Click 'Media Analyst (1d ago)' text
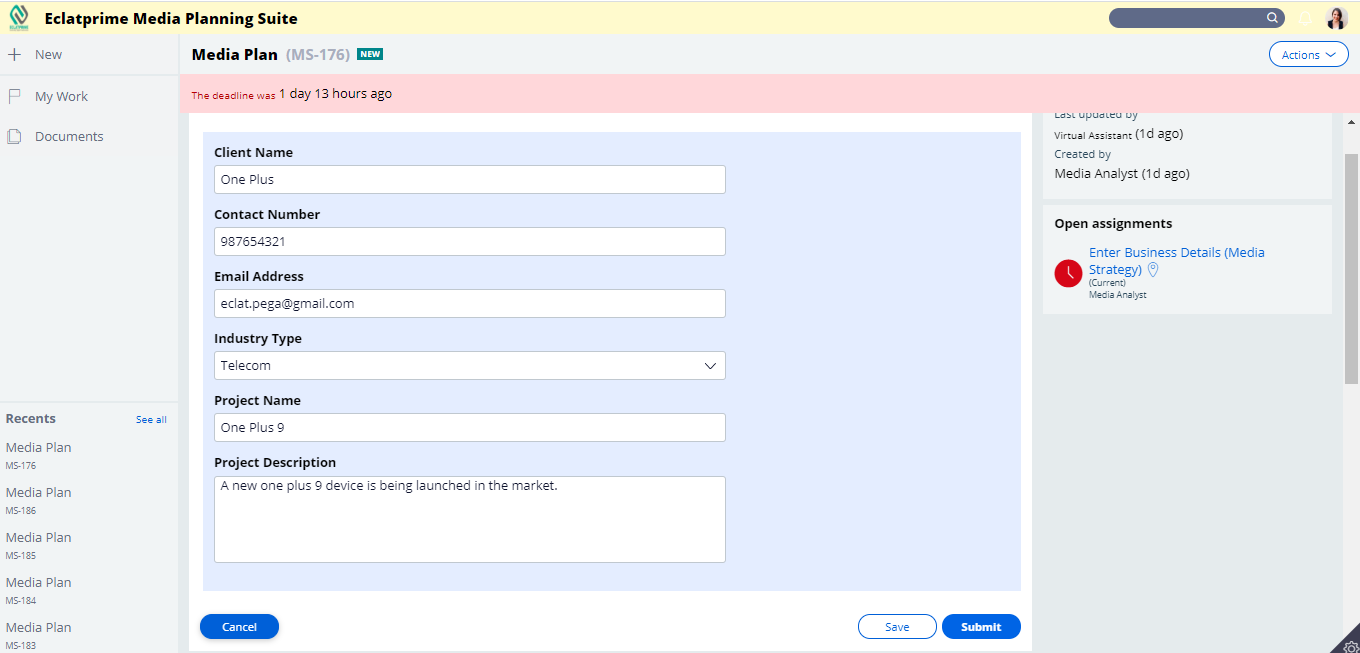Screen dimensions: 1360x653 click(1122, 174)
